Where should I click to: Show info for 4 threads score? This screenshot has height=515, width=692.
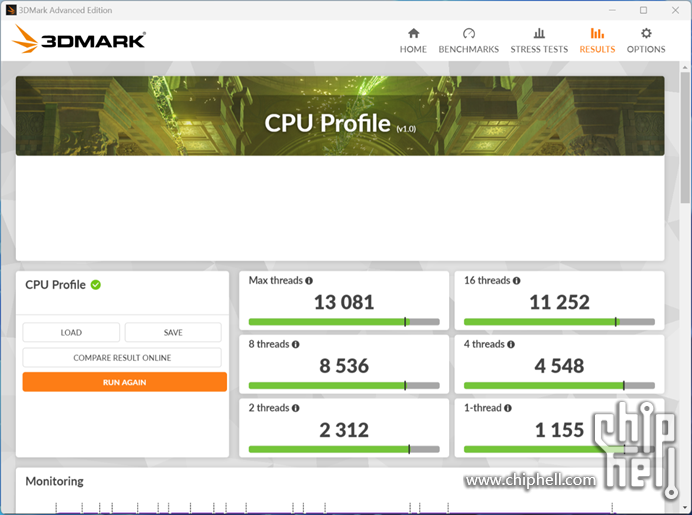coord(511,344)
